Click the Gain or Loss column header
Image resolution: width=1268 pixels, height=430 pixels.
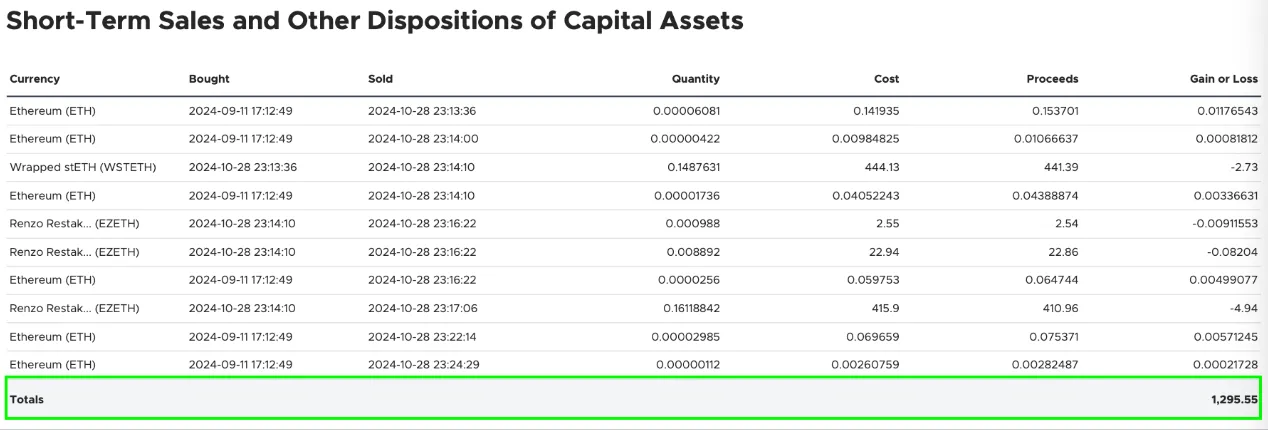point(1222,79)
